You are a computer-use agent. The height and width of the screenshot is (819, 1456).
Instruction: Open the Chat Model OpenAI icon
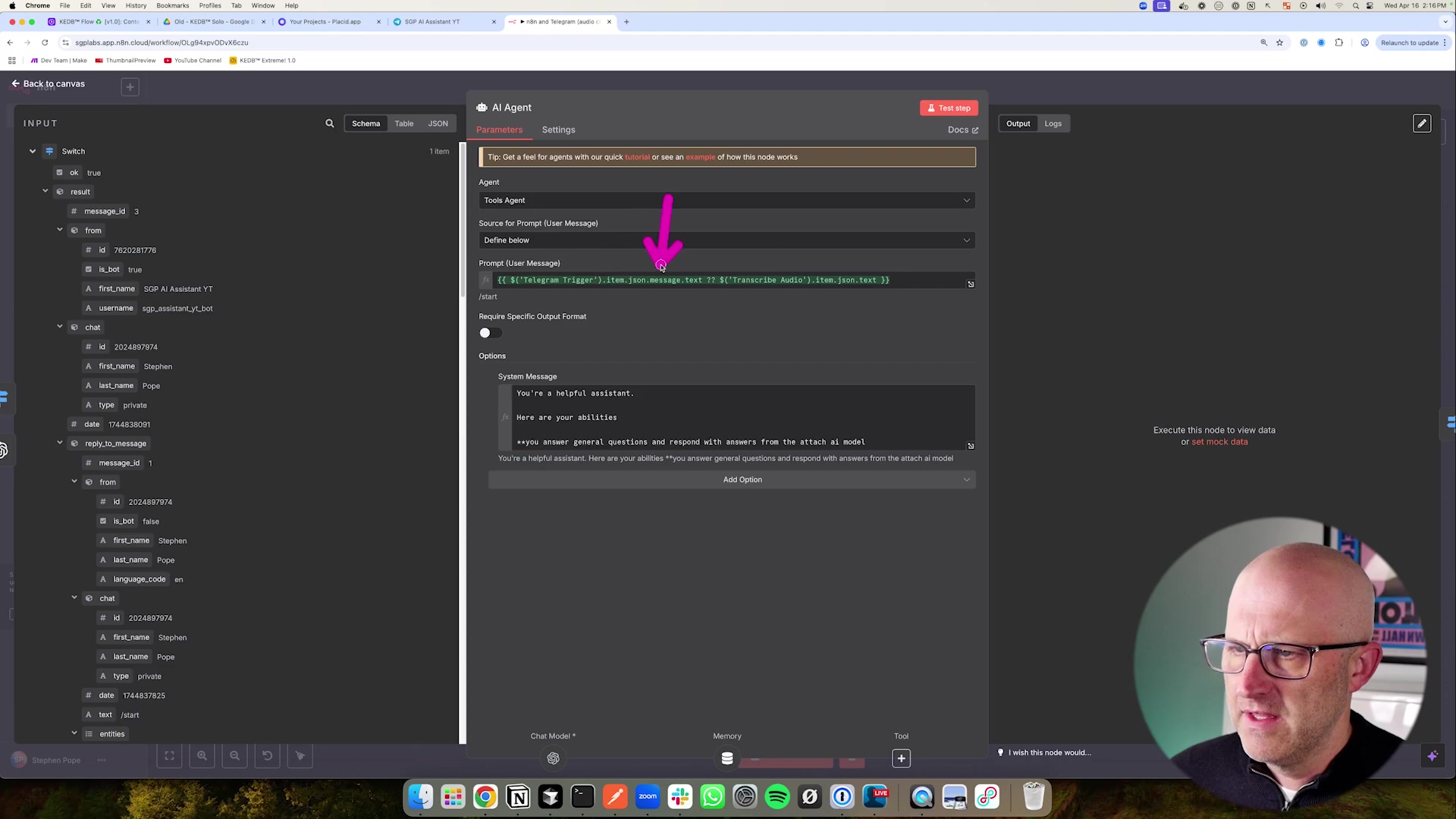coord(553,758)
